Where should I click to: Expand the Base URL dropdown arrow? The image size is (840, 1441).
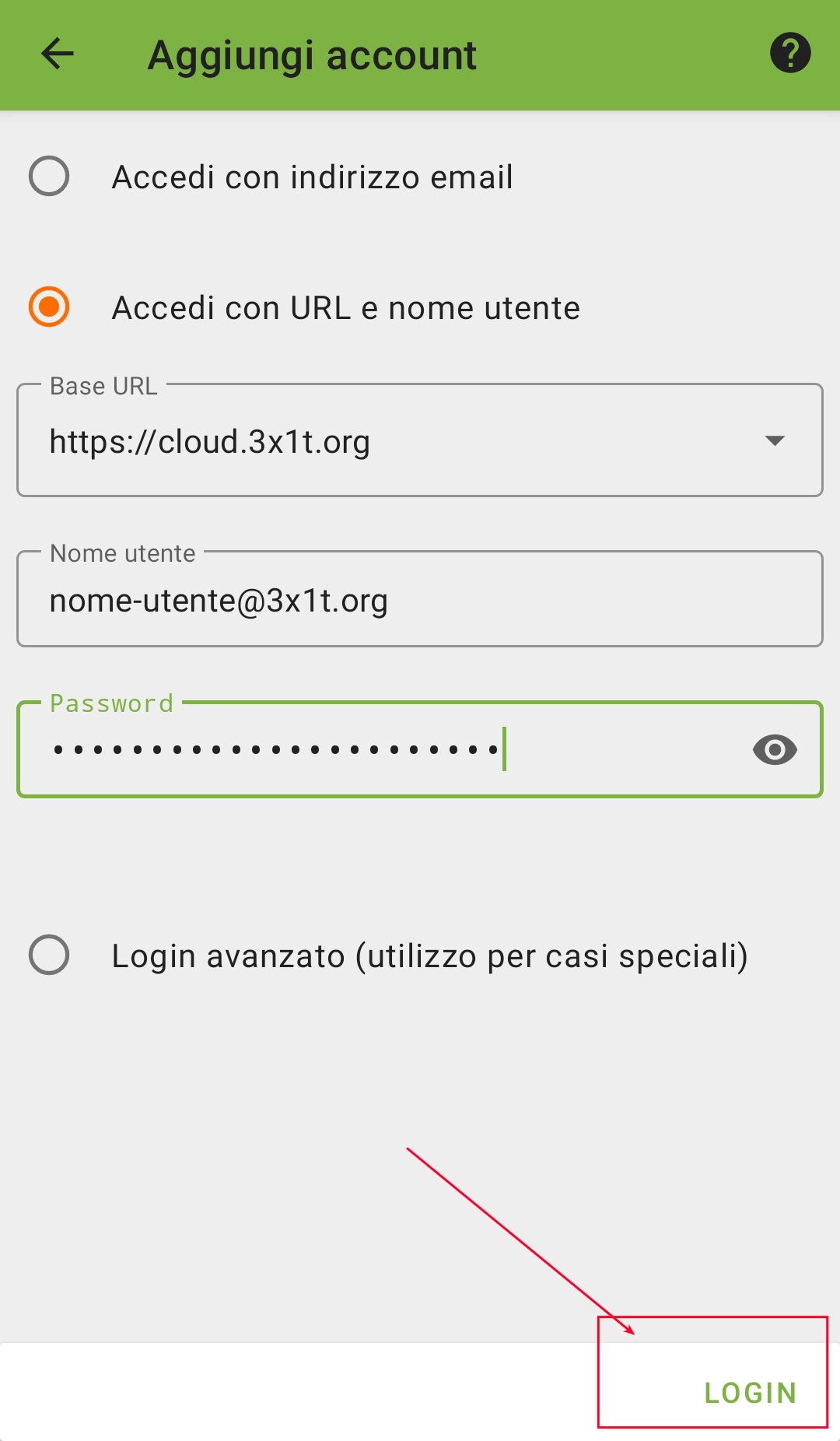(x=775, y=440)
